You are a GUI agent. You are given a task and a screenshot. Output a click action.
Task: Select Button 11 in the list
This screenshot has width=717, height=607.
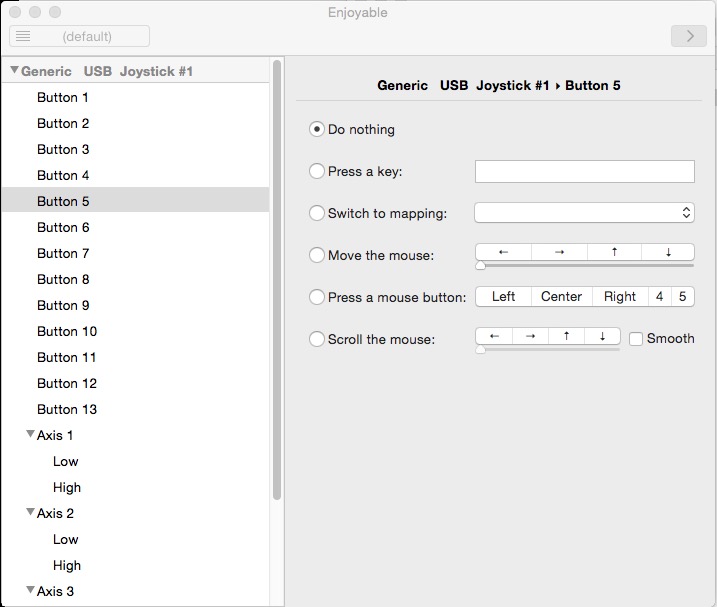pyautogui.click(x=135, y=357)
